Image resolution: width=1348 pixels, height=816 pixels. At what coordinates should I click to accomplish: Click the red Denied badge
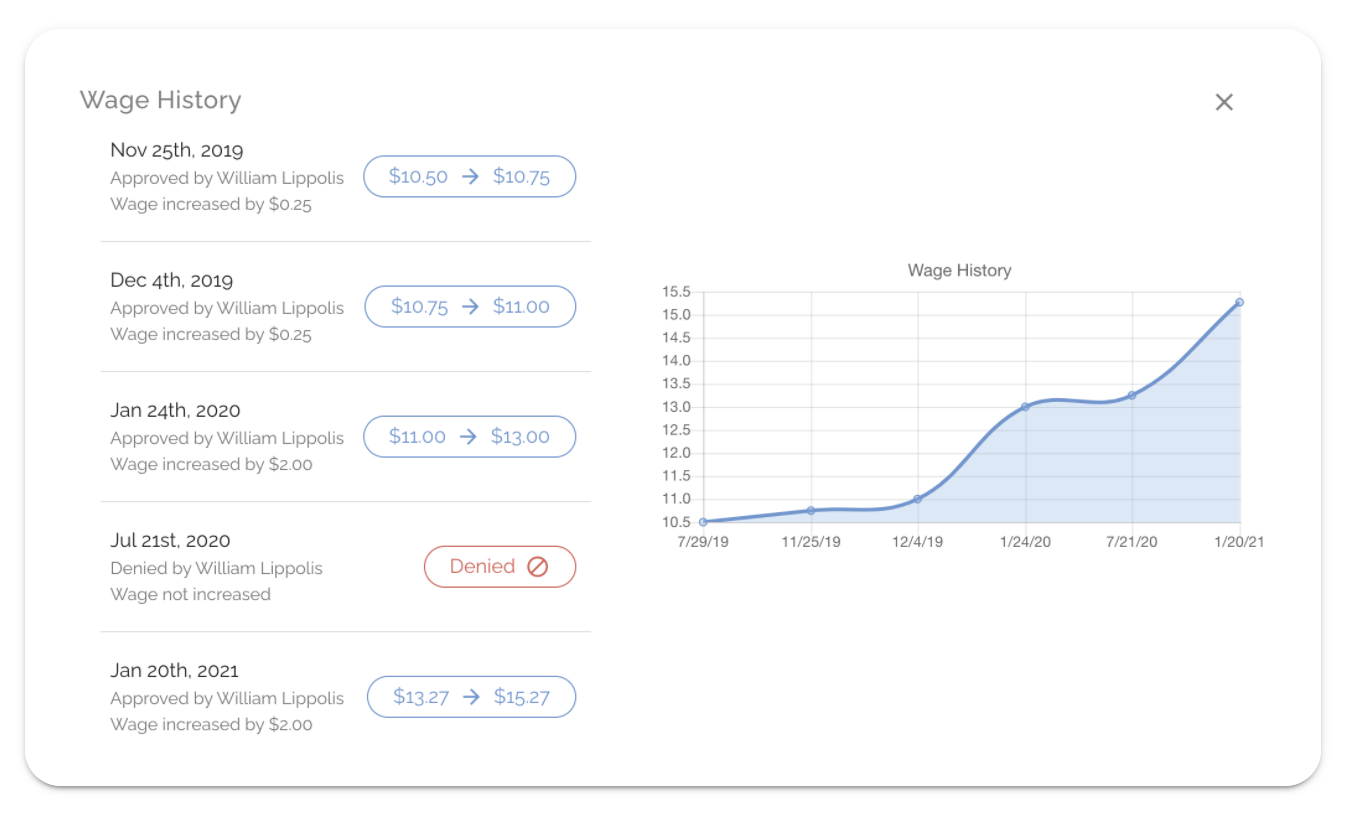(x=500, y=567)
